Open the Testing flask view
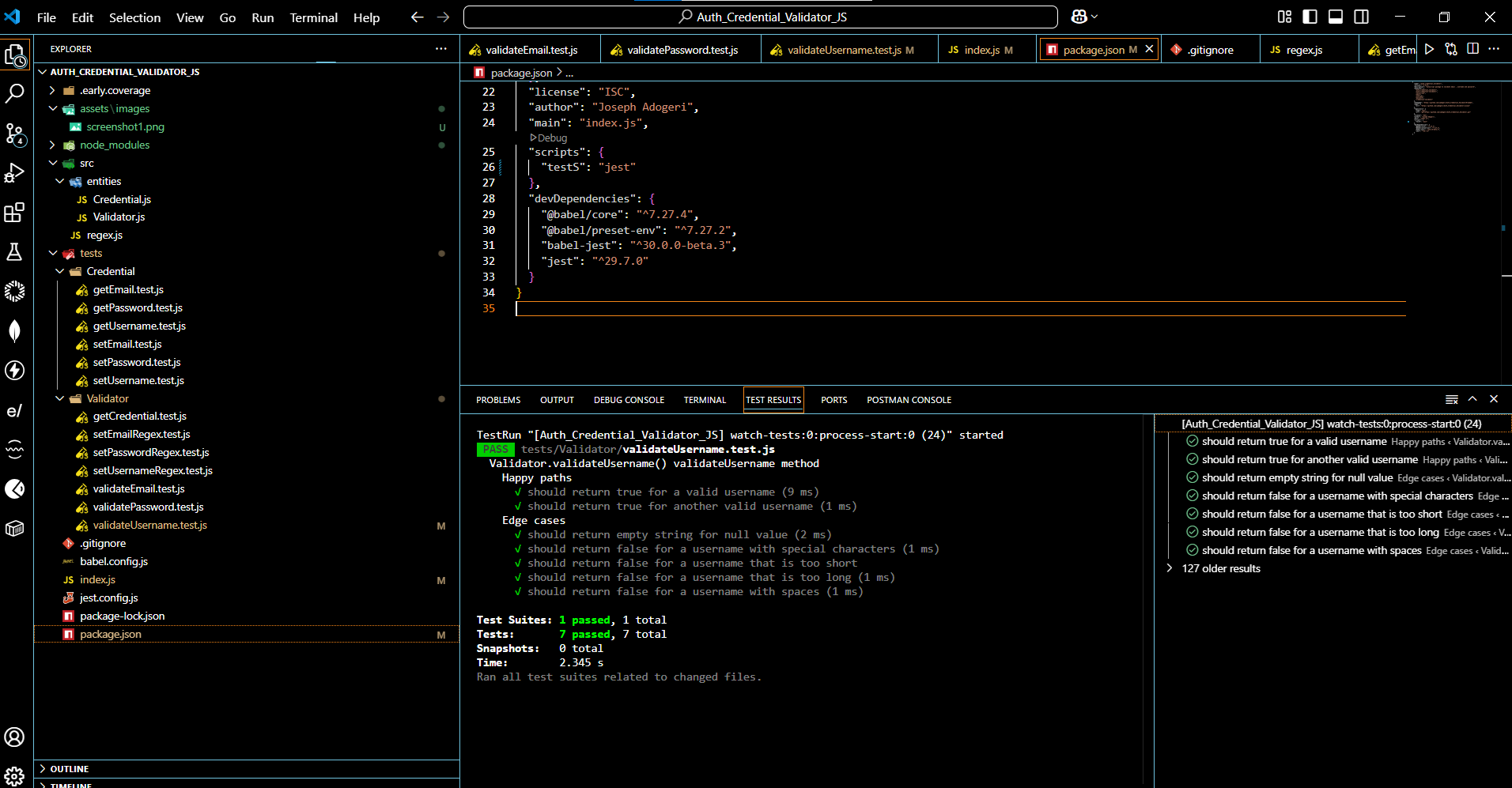 pyautogui.click(x=15, y=252)
